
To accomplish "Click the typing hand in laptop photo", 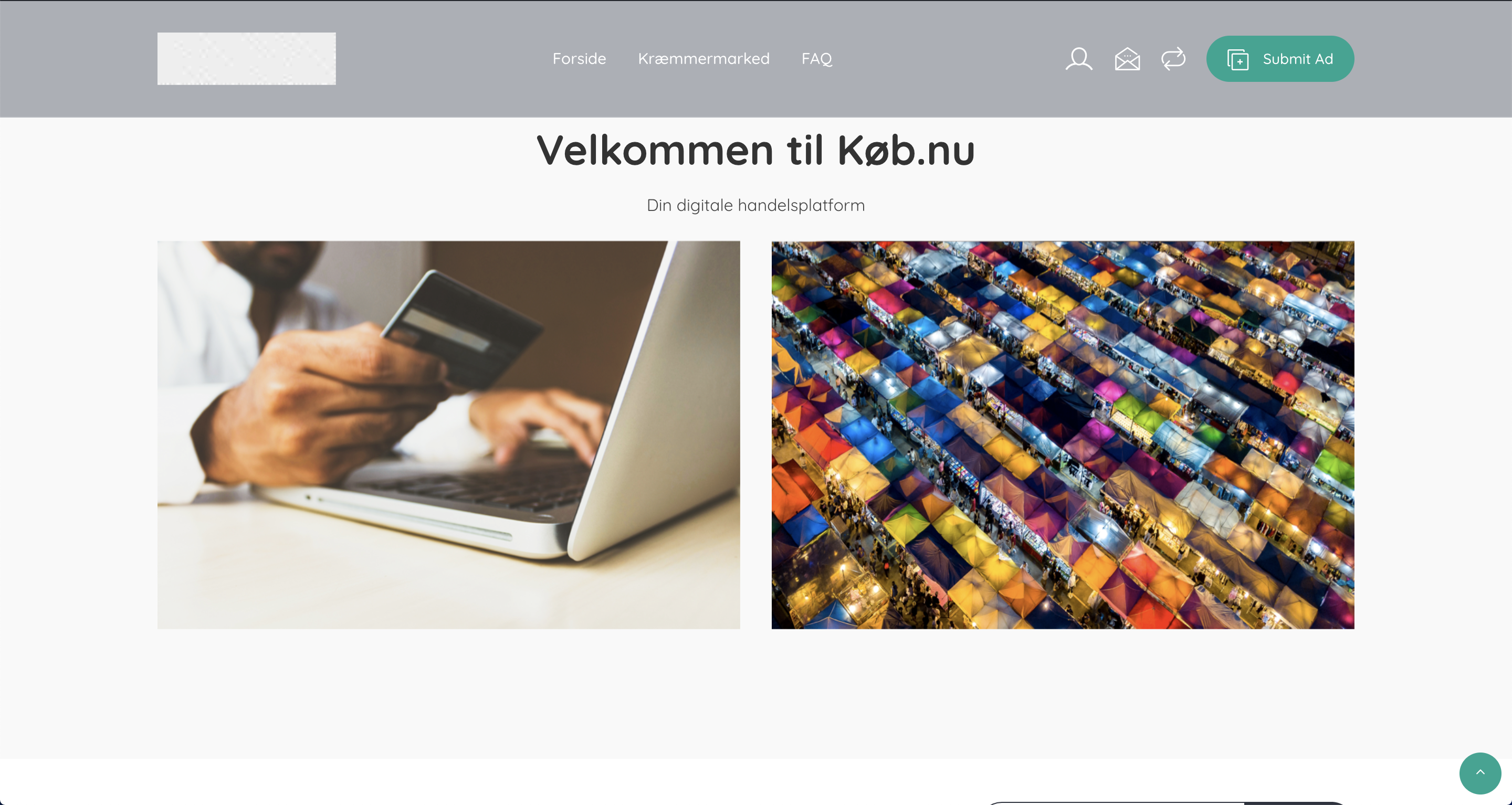I will (540, 422).
